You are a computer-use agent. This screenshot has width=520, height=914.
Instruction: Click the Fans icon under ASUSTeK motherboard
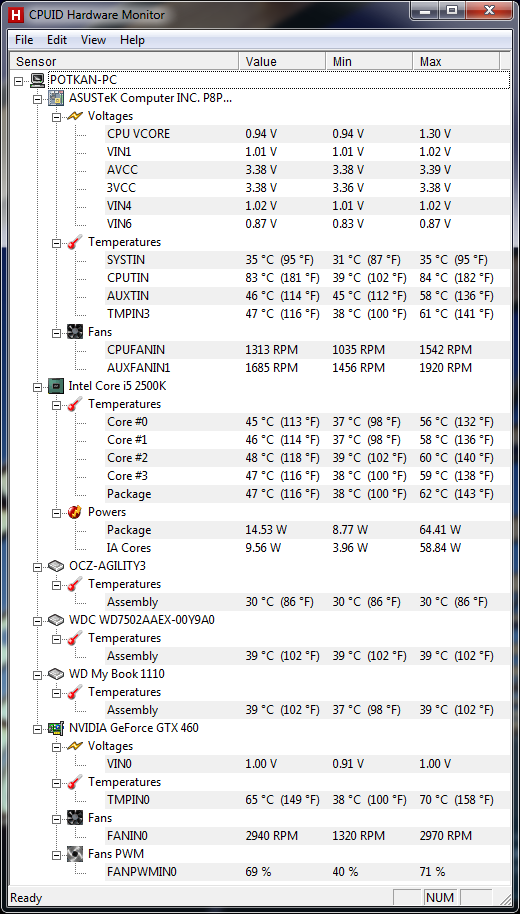[x=75, y=332]
